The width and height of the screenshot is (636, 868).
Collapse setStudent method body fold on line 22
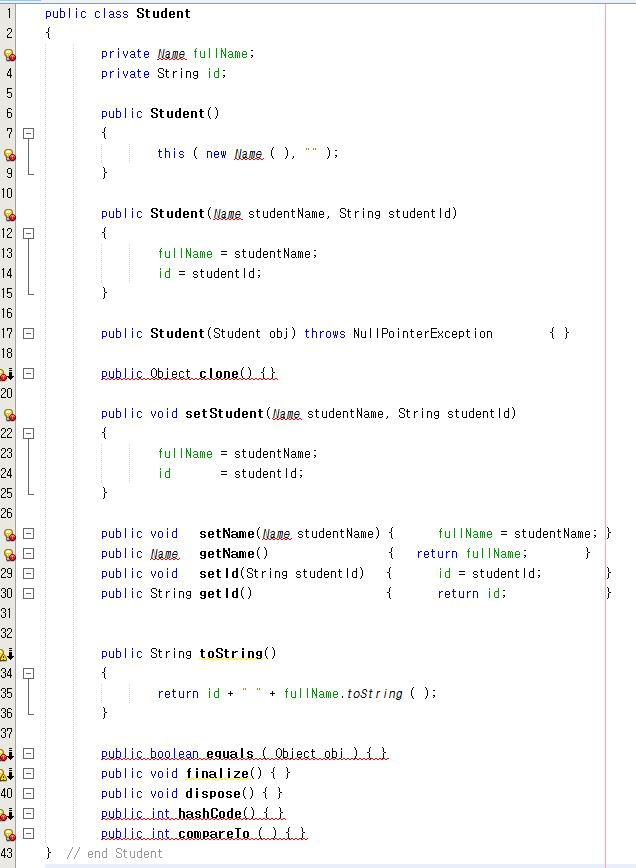point(28,433)
